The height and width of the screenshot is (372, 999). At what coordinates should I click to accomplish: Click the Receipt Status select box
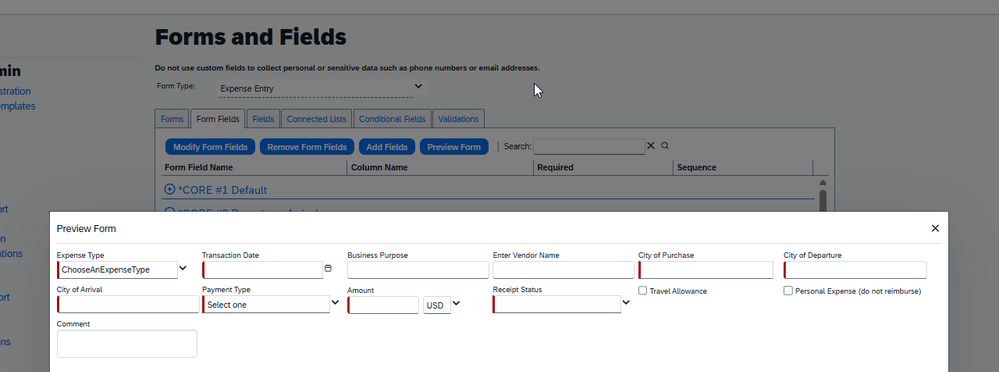(556, 304)
